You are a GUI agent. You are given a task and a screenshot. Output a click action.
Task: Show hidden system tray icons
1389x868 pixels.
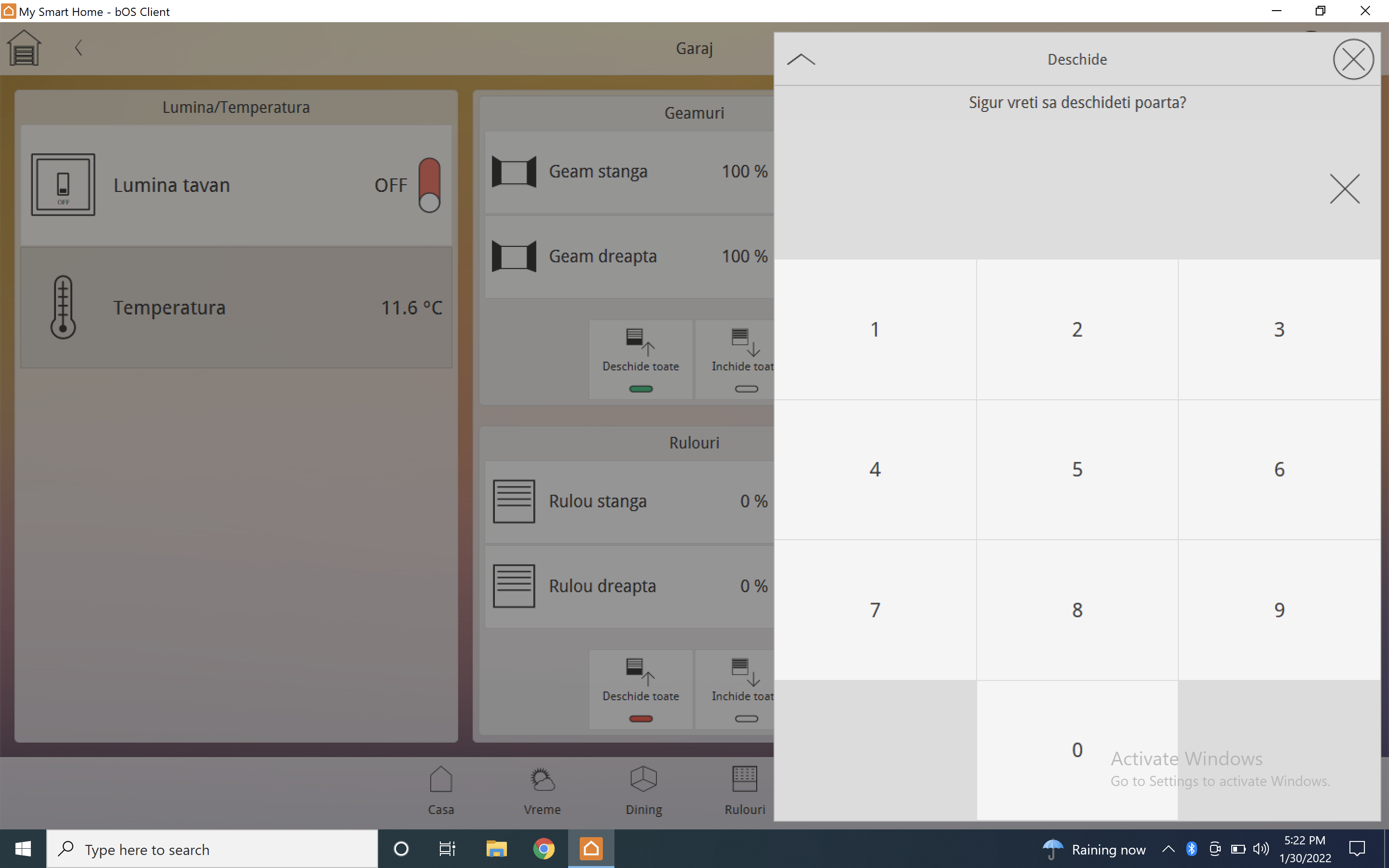coord(1168,849)
